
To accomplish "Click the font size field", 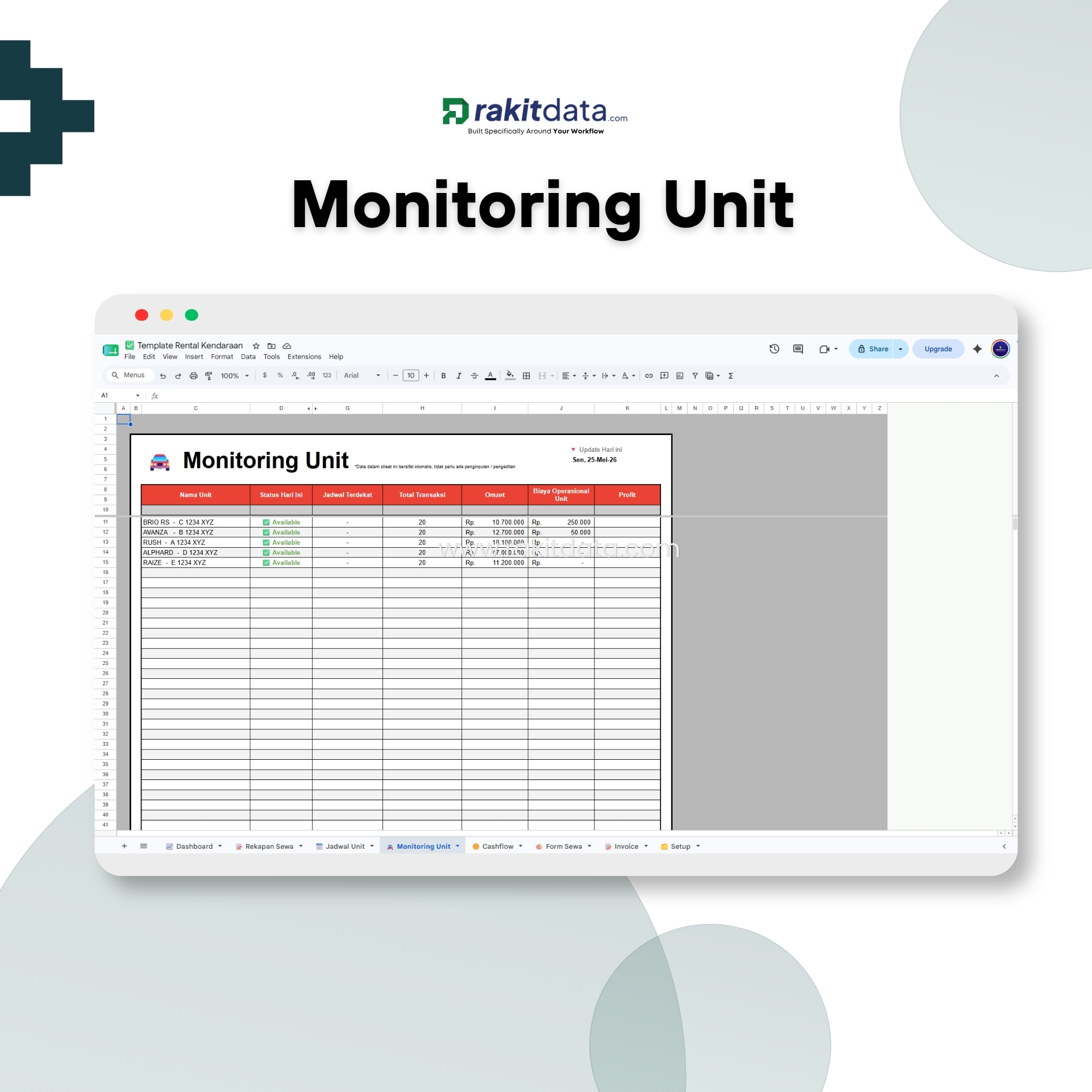I will tap(411, 376).
